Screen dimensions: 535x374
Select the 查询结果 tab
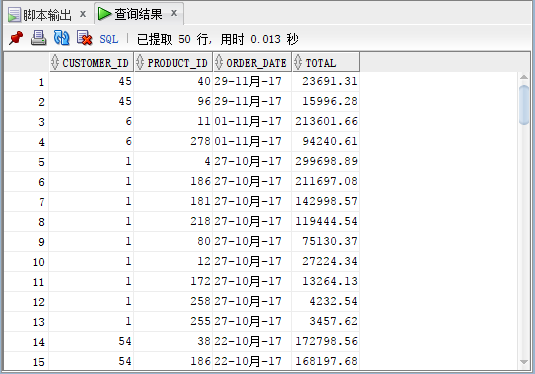138,14
